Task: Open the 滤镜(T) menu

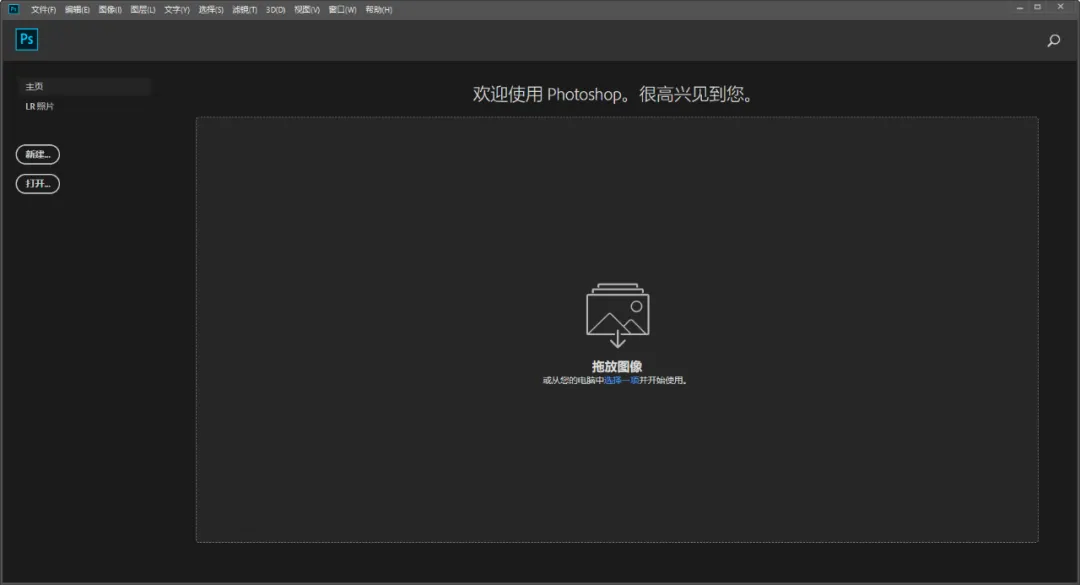Action: coord(245,10)
